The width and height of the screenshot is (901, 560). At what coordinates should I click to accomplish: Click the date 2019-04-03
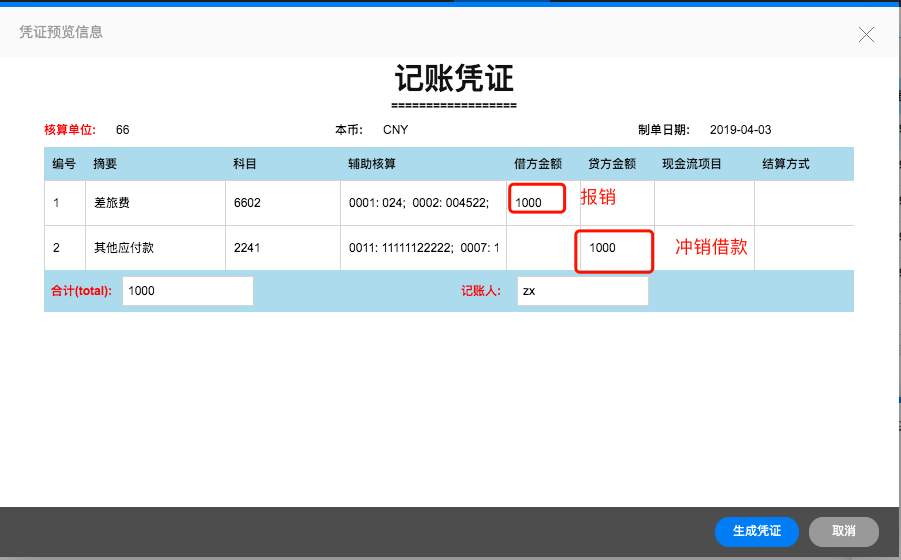point(740,130)
